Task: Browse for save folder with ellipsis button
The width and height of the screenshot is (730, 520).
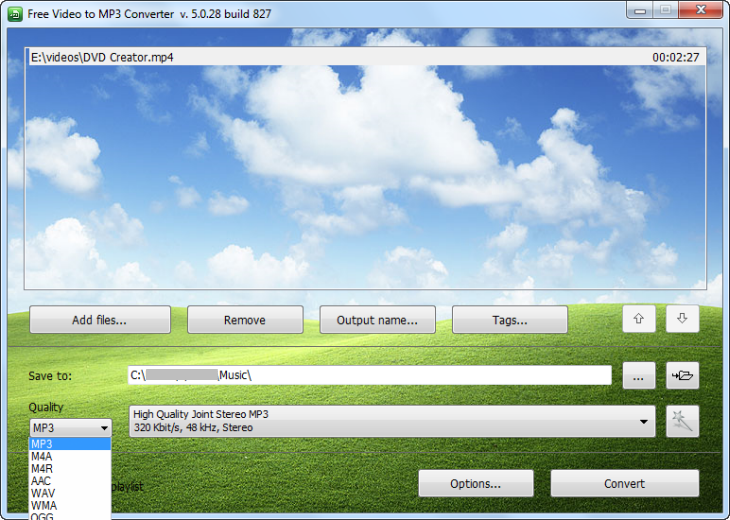Action: (x=639, y=375)
